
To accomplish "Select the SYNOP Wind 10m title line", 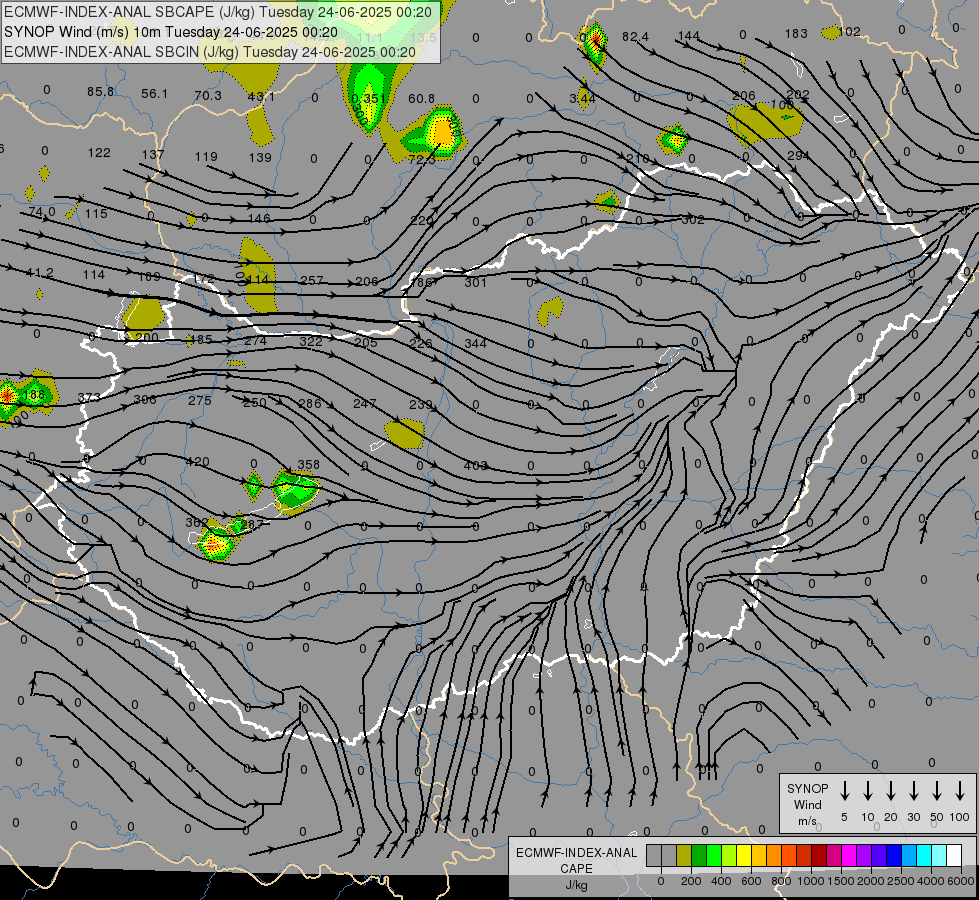I will pos(170,32).
